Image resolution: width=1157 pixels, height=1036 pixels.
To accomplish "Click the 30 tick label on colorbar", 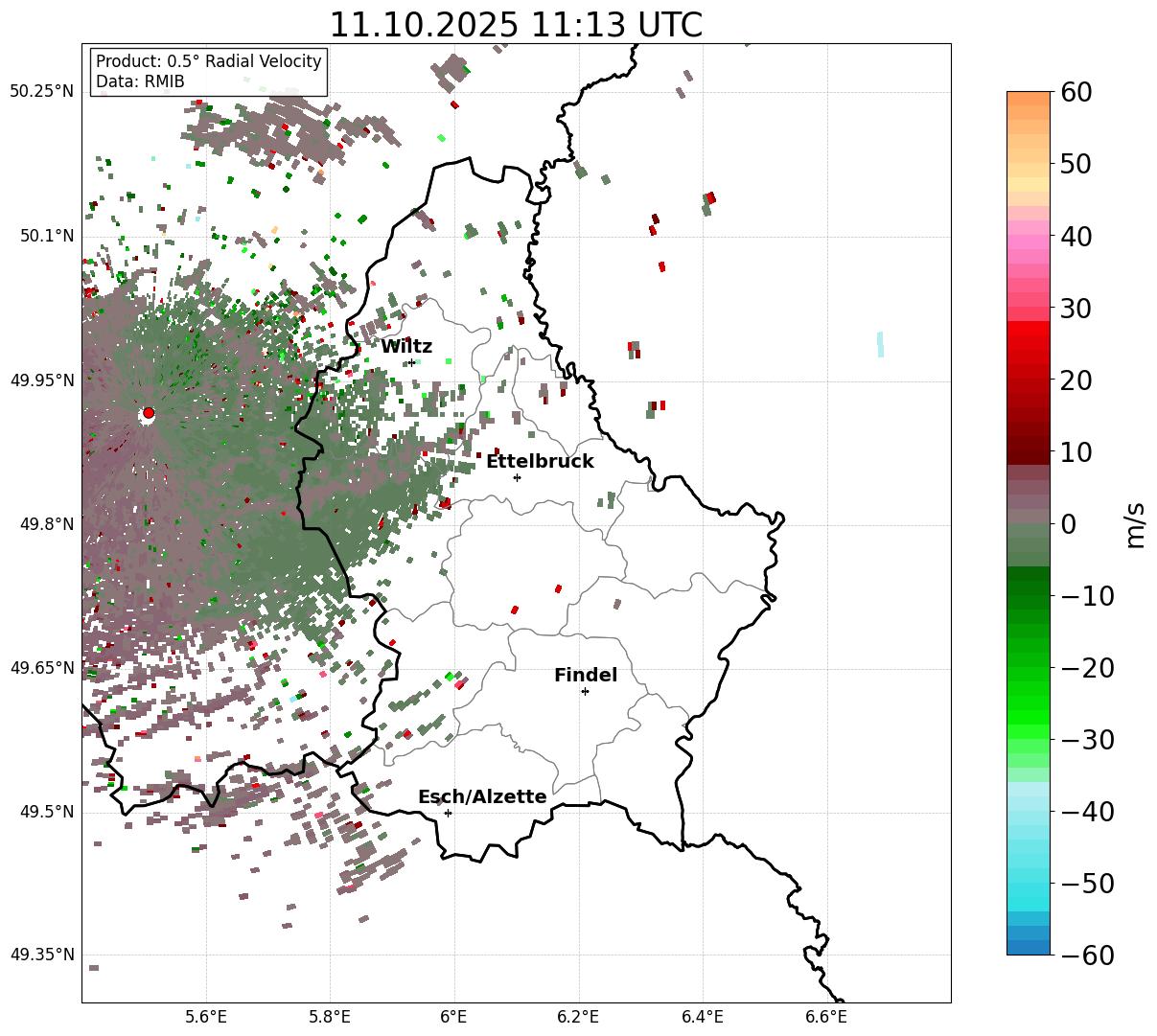I will pyautogui.click(x=1078, y=308).
